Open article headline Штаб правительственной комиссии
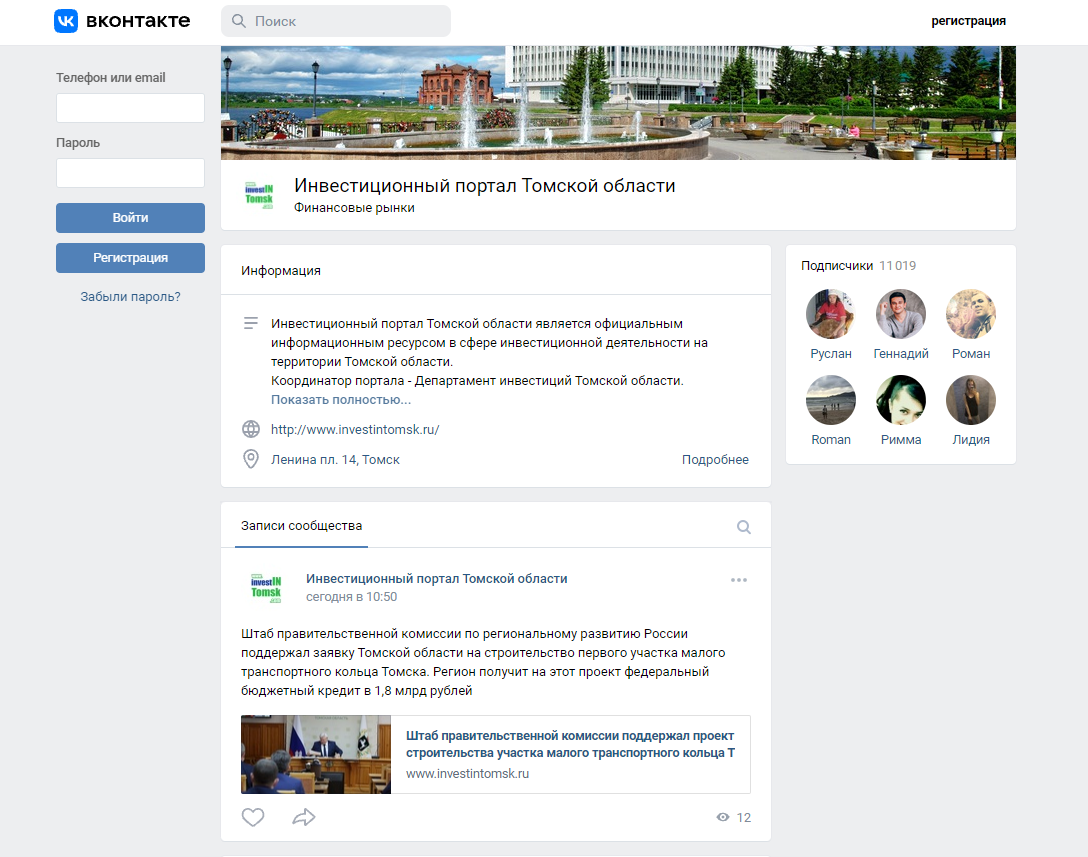 570,744
